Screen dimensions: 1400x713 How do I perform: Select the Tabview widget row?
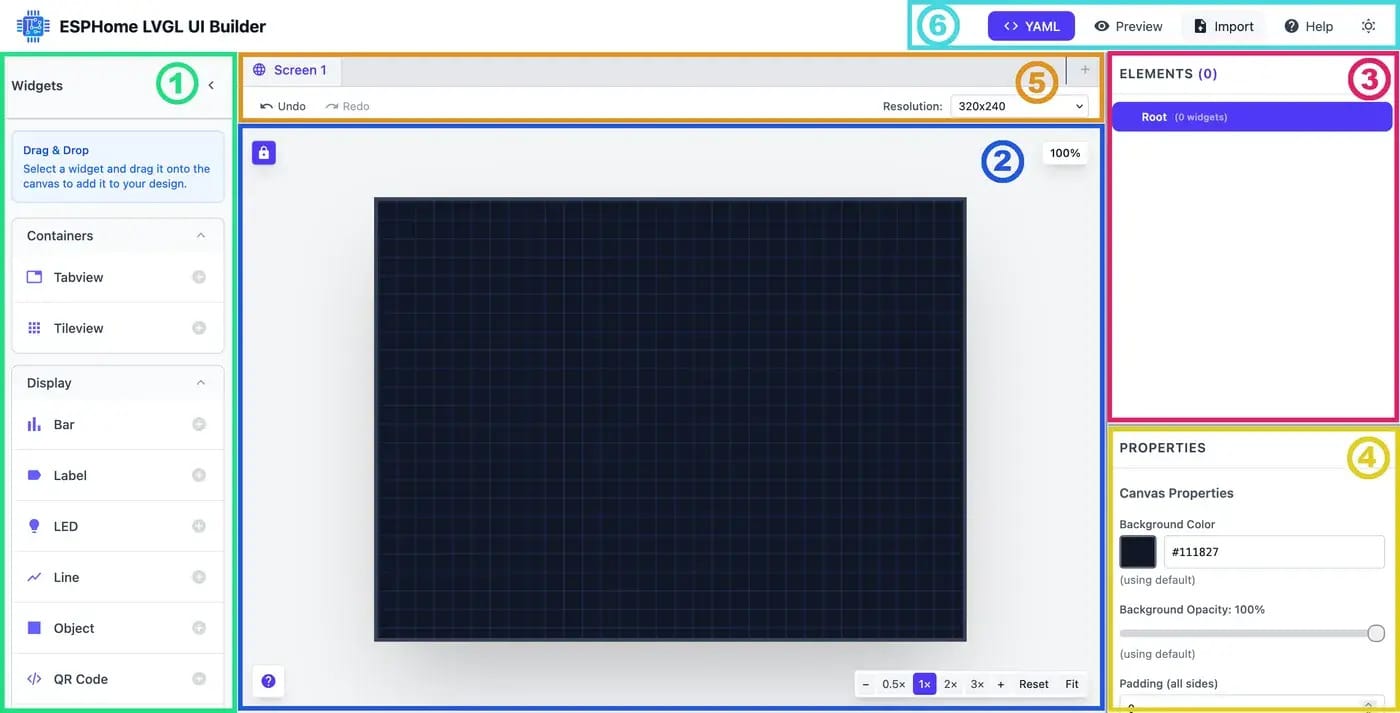tap(118, 277)
